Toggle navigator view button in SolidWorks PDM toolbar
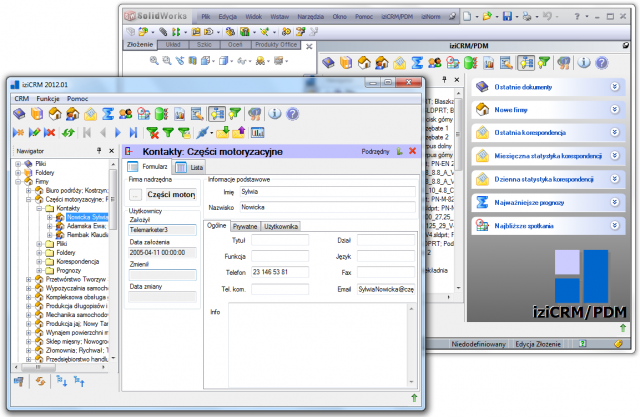Image resolution: width=640 pixels, height=417 pixels. pos(526,63)
